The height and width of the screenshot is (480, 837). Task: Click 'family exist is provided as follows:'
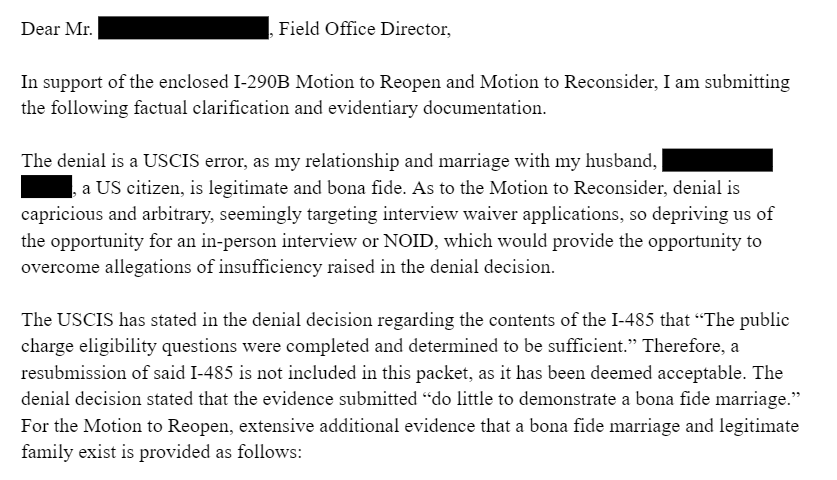161,452
